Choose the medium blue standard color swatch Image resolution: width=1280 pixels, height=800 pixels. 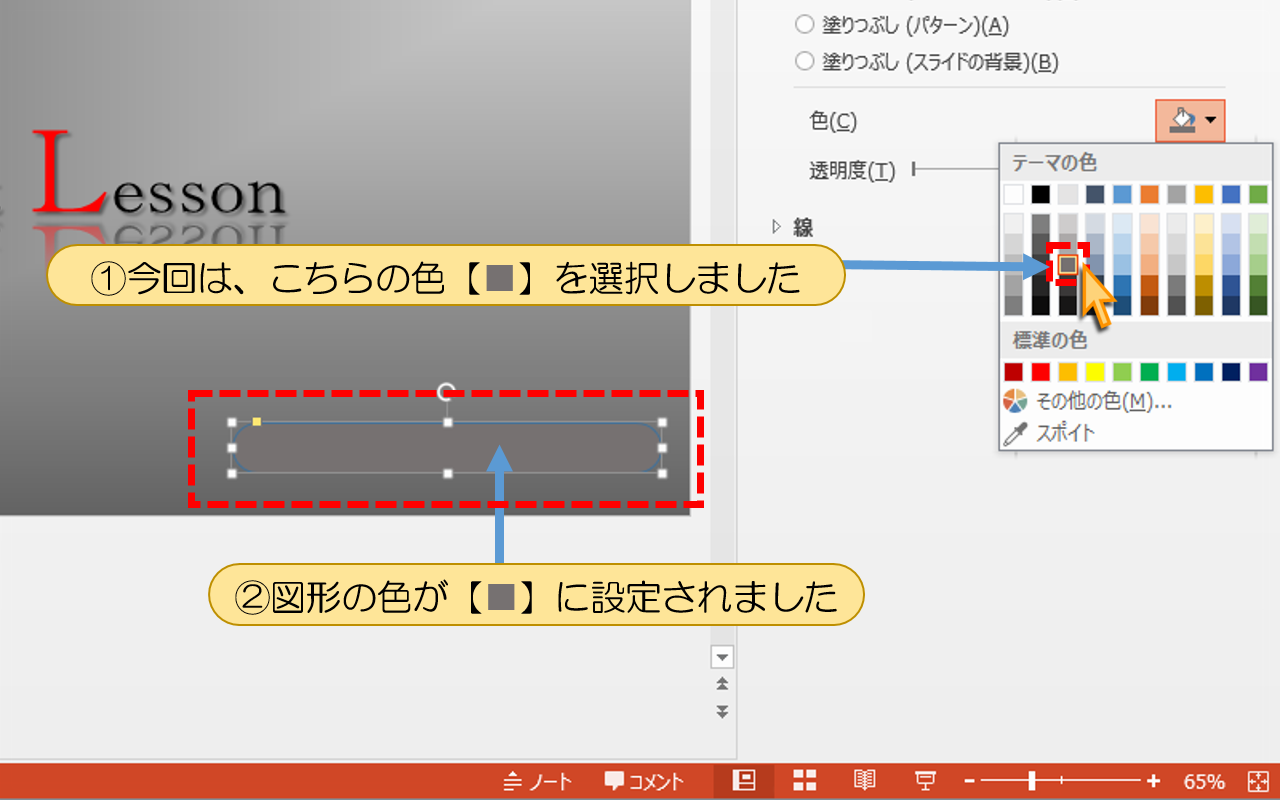1203,372
